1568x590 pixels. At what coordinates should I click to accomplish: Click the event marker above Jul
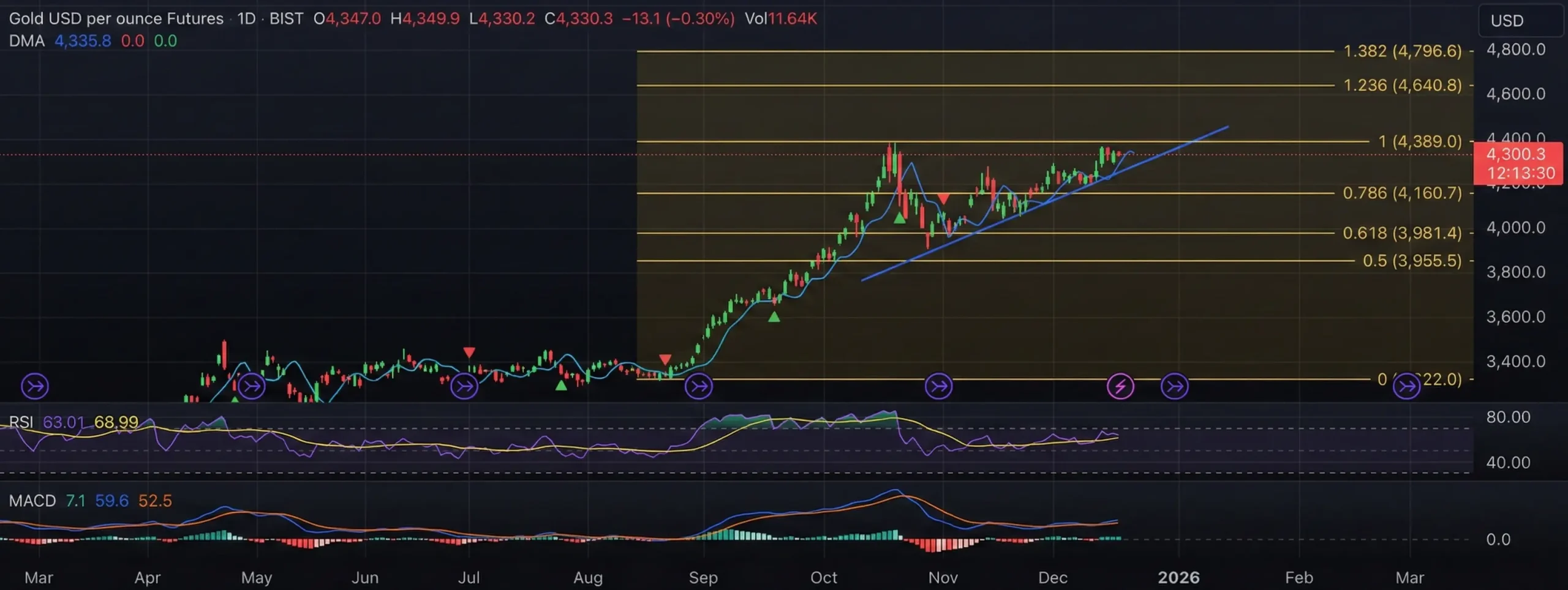coord(464,386)
